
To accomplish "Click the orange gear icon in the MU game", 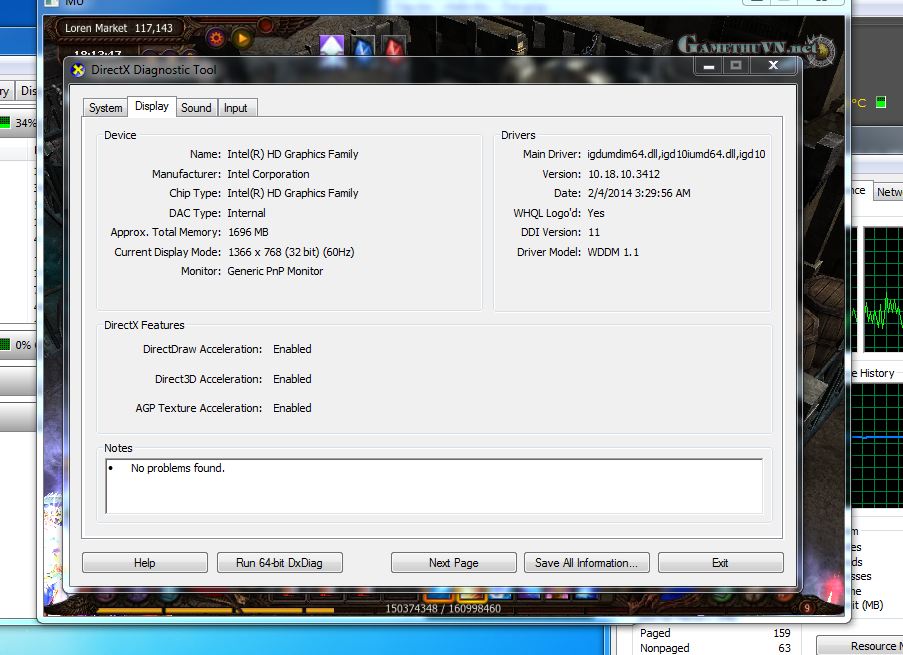I will 216,38.
